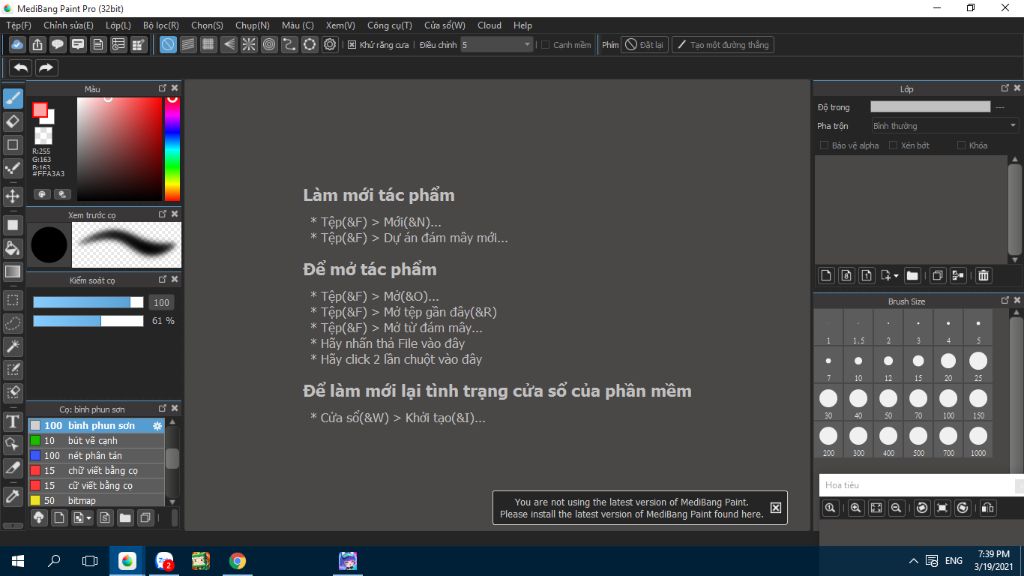The height and width of the screenshot is (576, 1024).
Task: Select the Eyedropper tool
Action: click(12, 496)
